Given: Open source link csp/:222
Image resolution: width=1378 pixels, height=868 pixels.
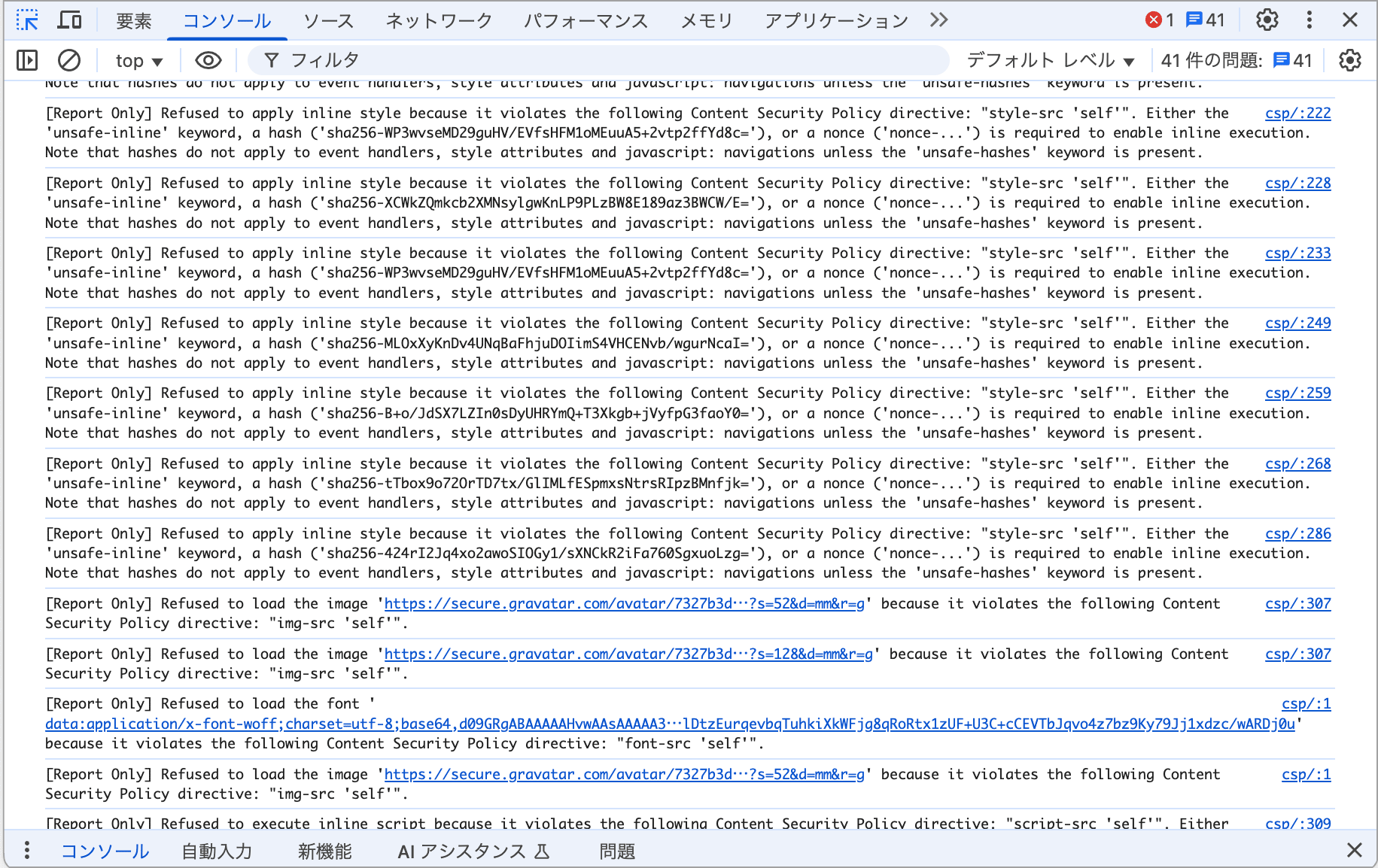Looking at the screenshot, I should pyautogui.click(x=1297, y=113).
